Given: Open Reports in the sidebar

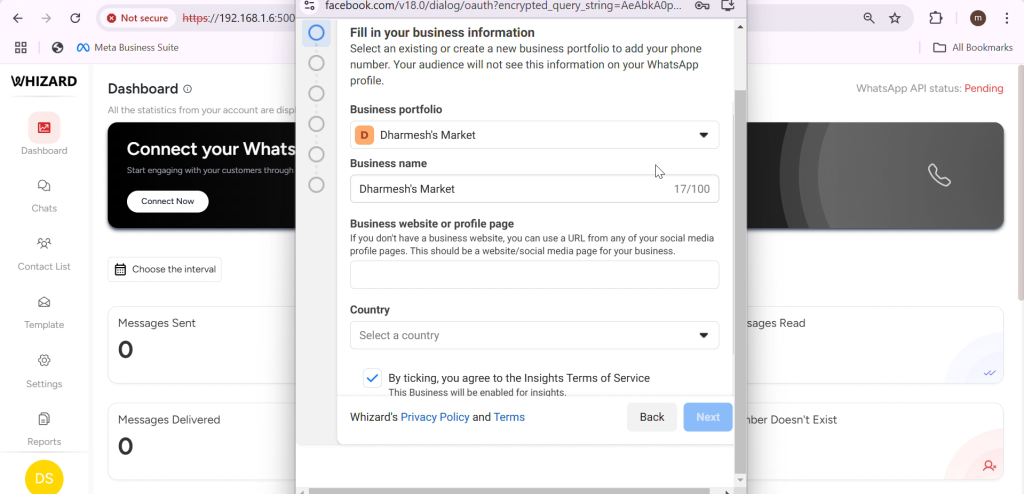Looking at the screenshot, I should click(x=44, y=429).
